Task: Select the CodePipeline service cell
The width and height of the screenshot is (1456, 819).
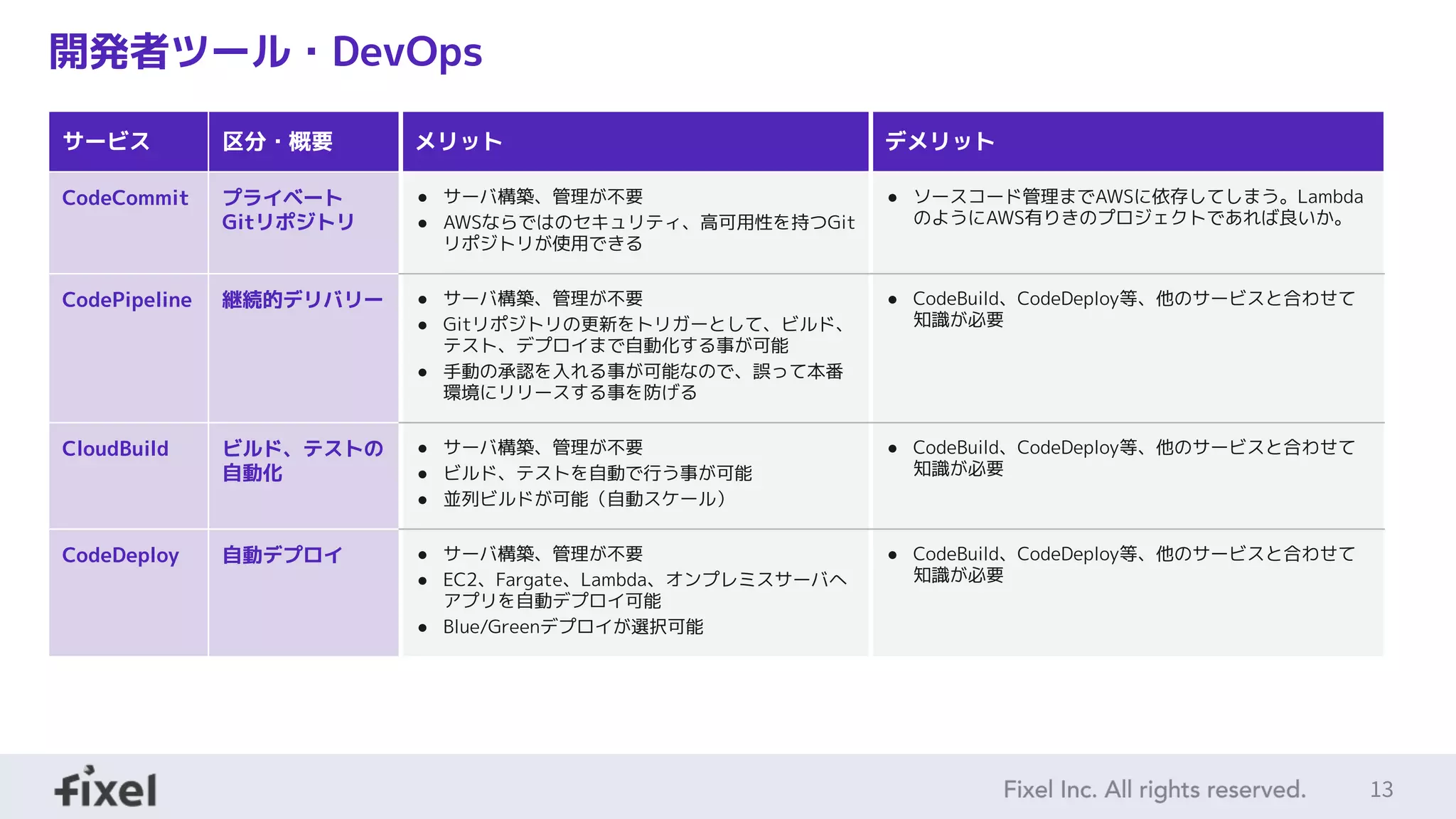Action: pyautogui.click(x=127, y=299)
